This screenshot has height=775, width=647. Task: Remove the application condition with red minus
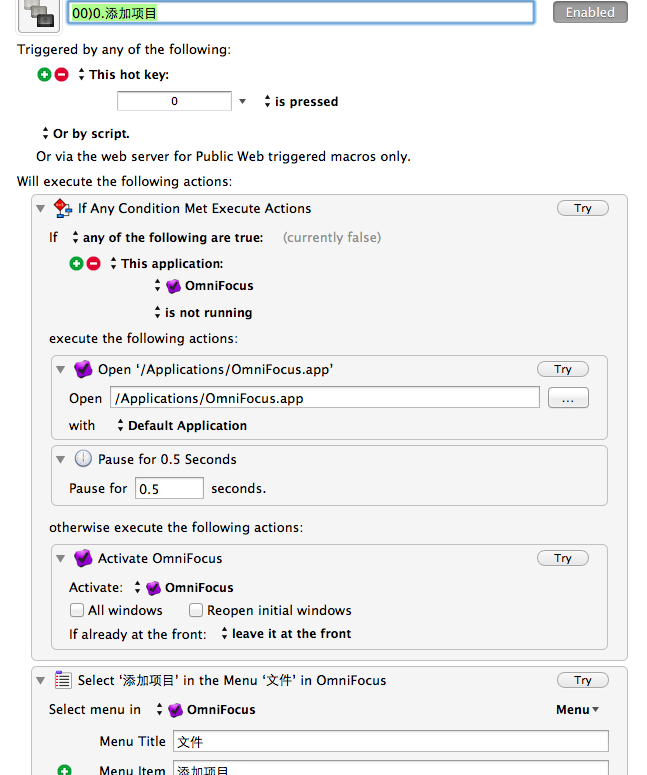click(93, 263)
